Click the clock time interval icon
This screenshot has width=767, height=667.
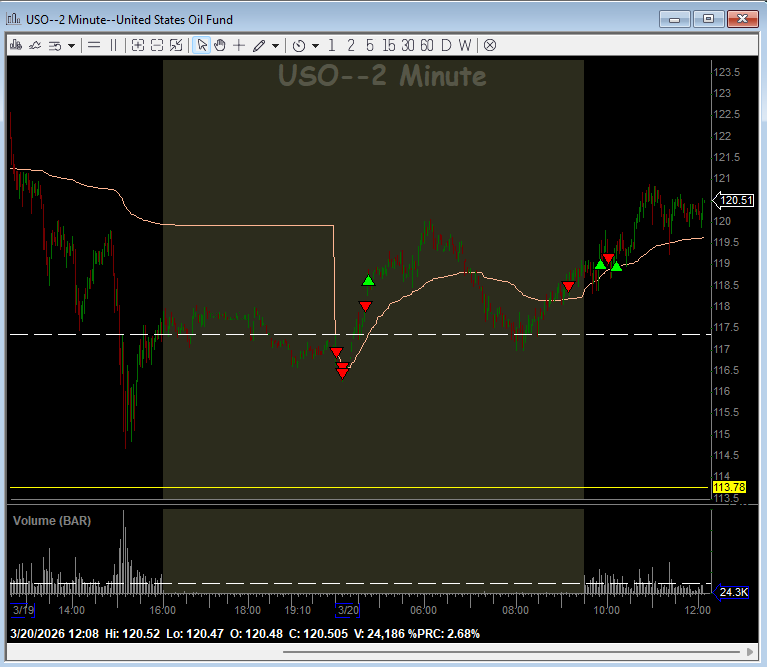click(x=299, y=46)
